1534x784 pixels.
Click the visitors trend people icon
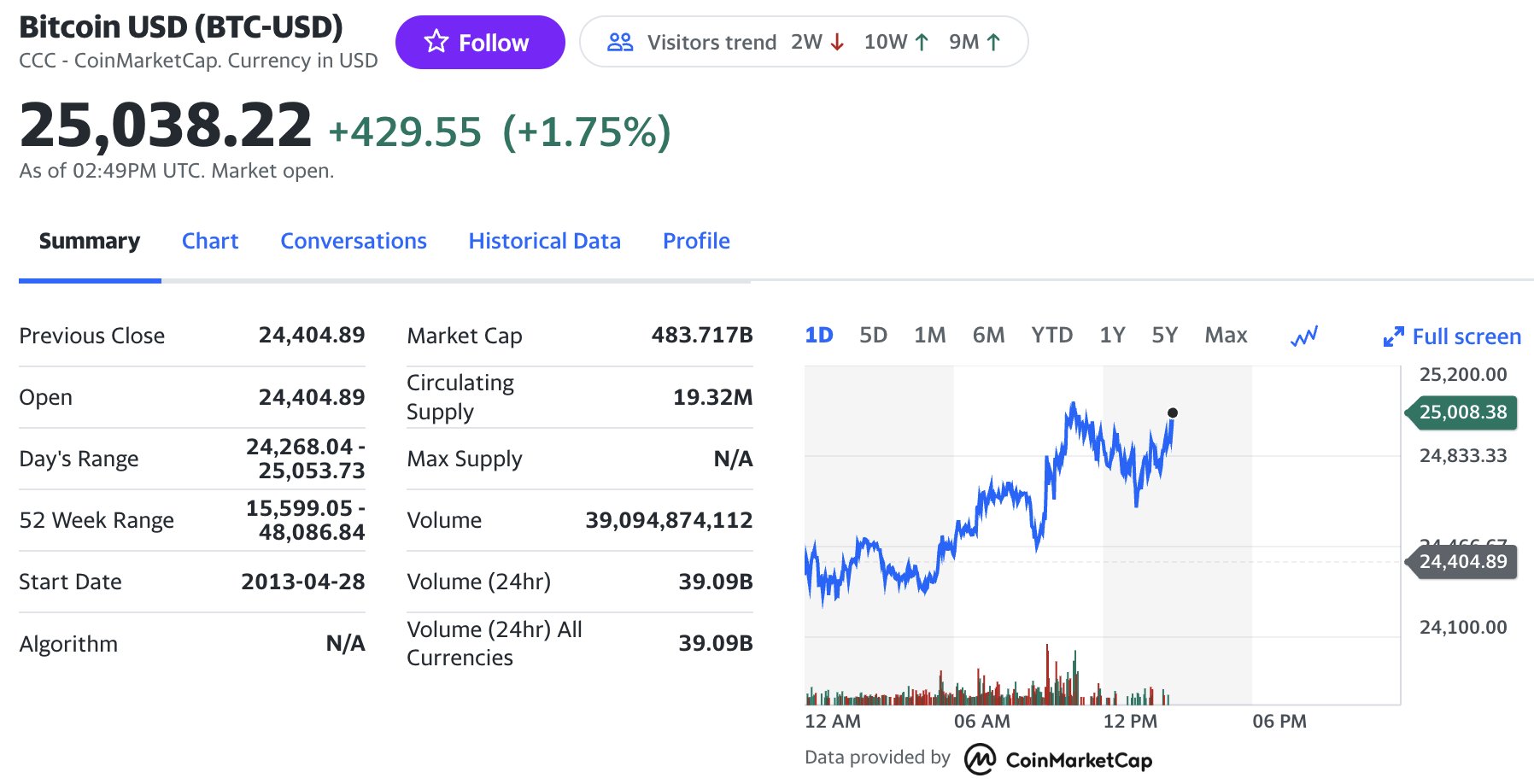coord(620,42)
